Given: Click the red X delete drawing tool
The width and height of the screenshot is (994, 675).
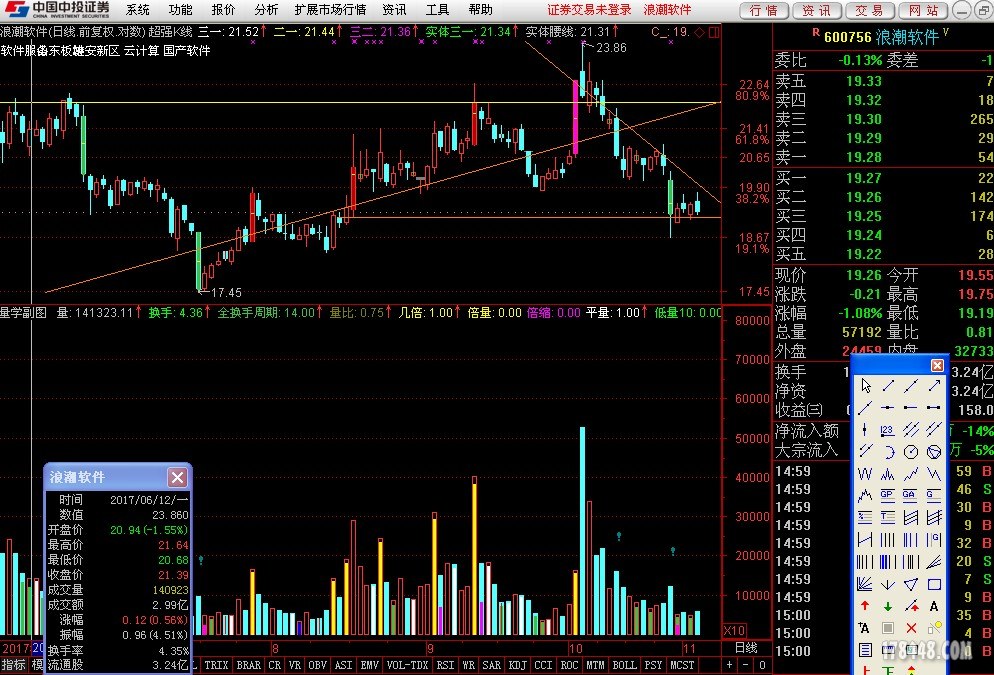Looking at the screenshot, I should 911,628.
